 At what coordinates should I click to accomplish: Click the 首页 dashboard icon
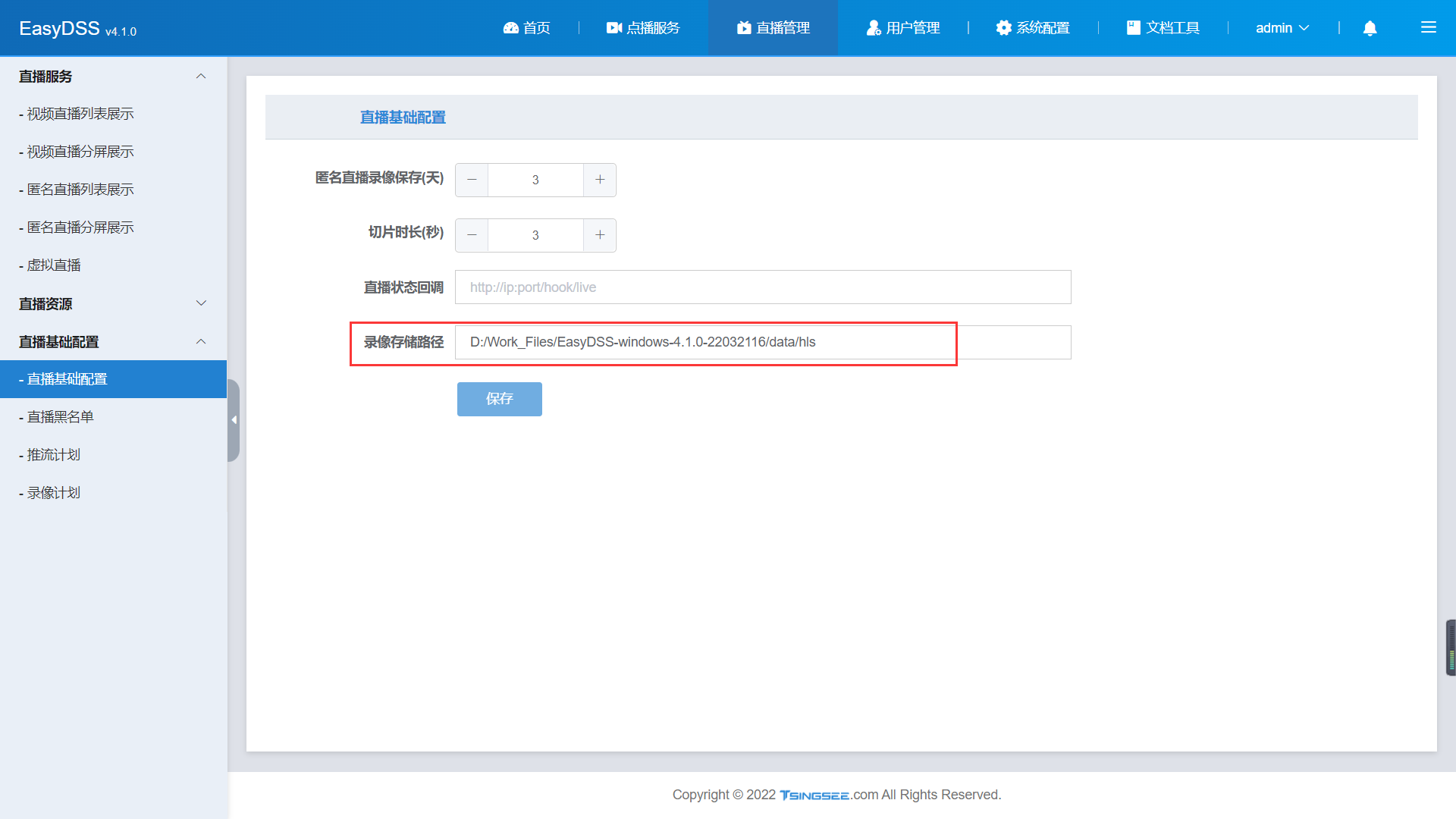pos(510,28)
